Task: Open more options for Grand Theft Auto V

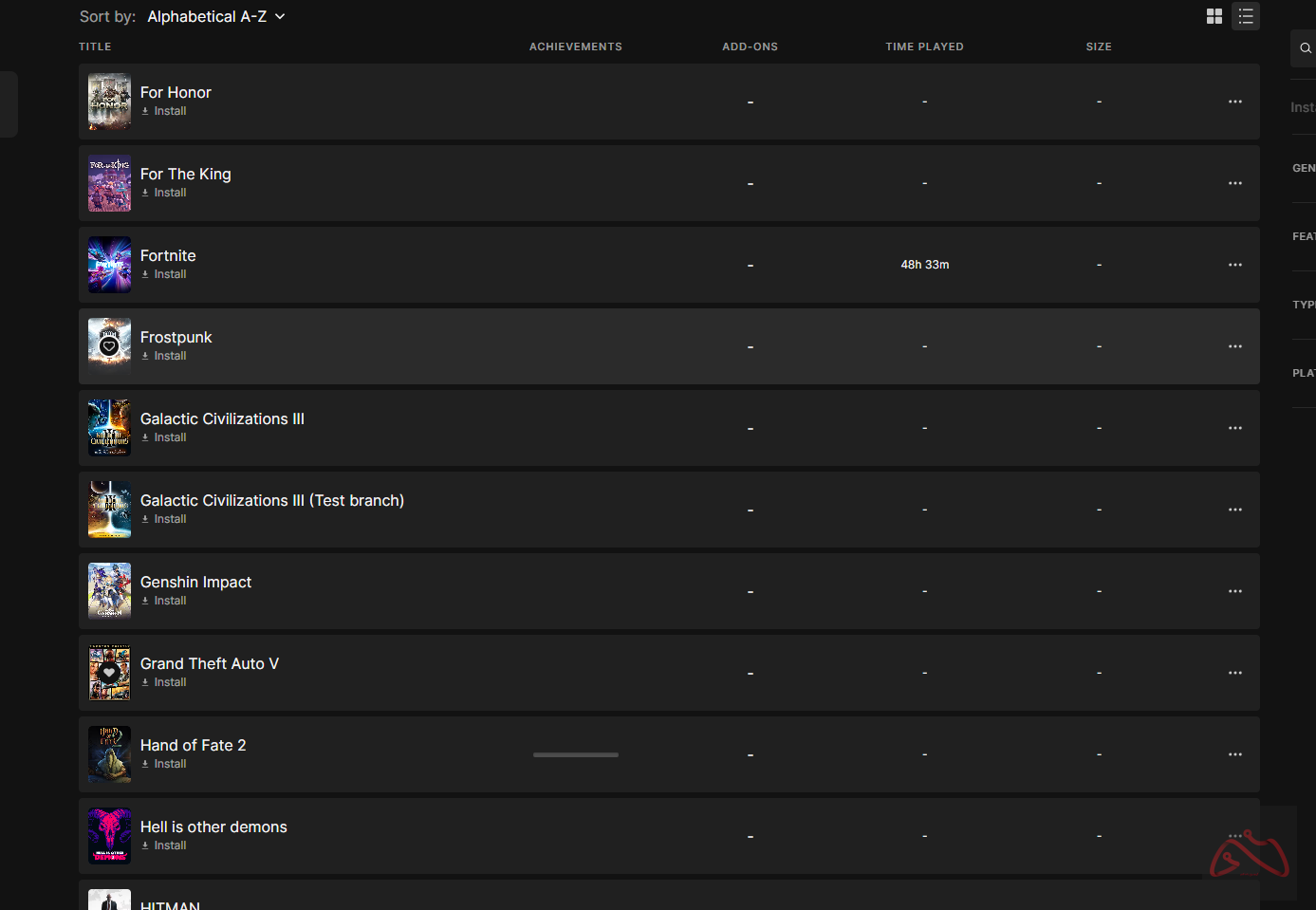Action: (1234, 673)
